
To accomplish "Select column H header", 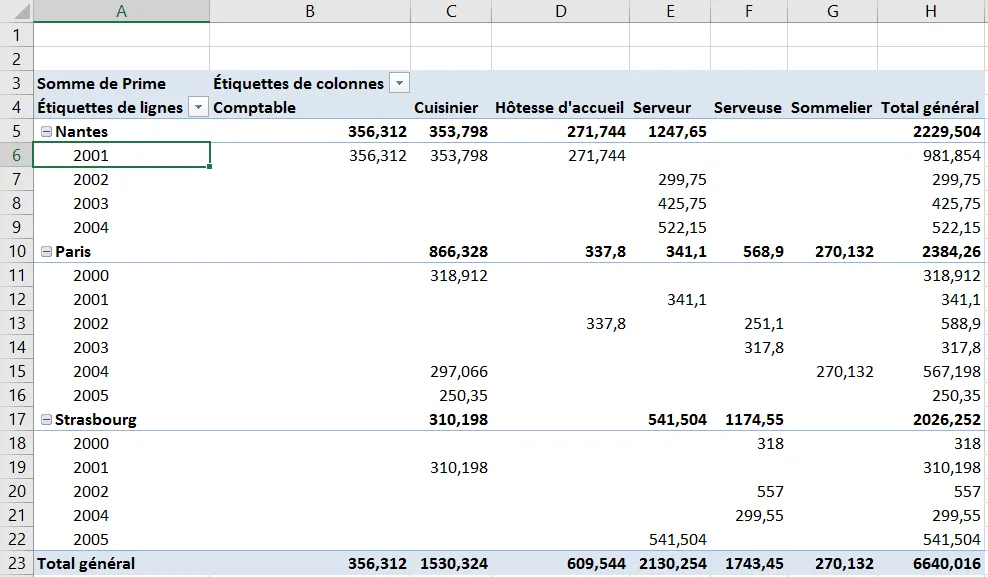I will (932, 11).
